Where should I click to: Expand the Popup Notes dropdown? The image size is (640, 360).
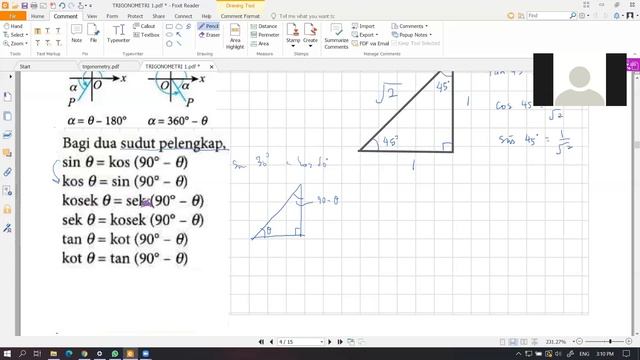411,35
